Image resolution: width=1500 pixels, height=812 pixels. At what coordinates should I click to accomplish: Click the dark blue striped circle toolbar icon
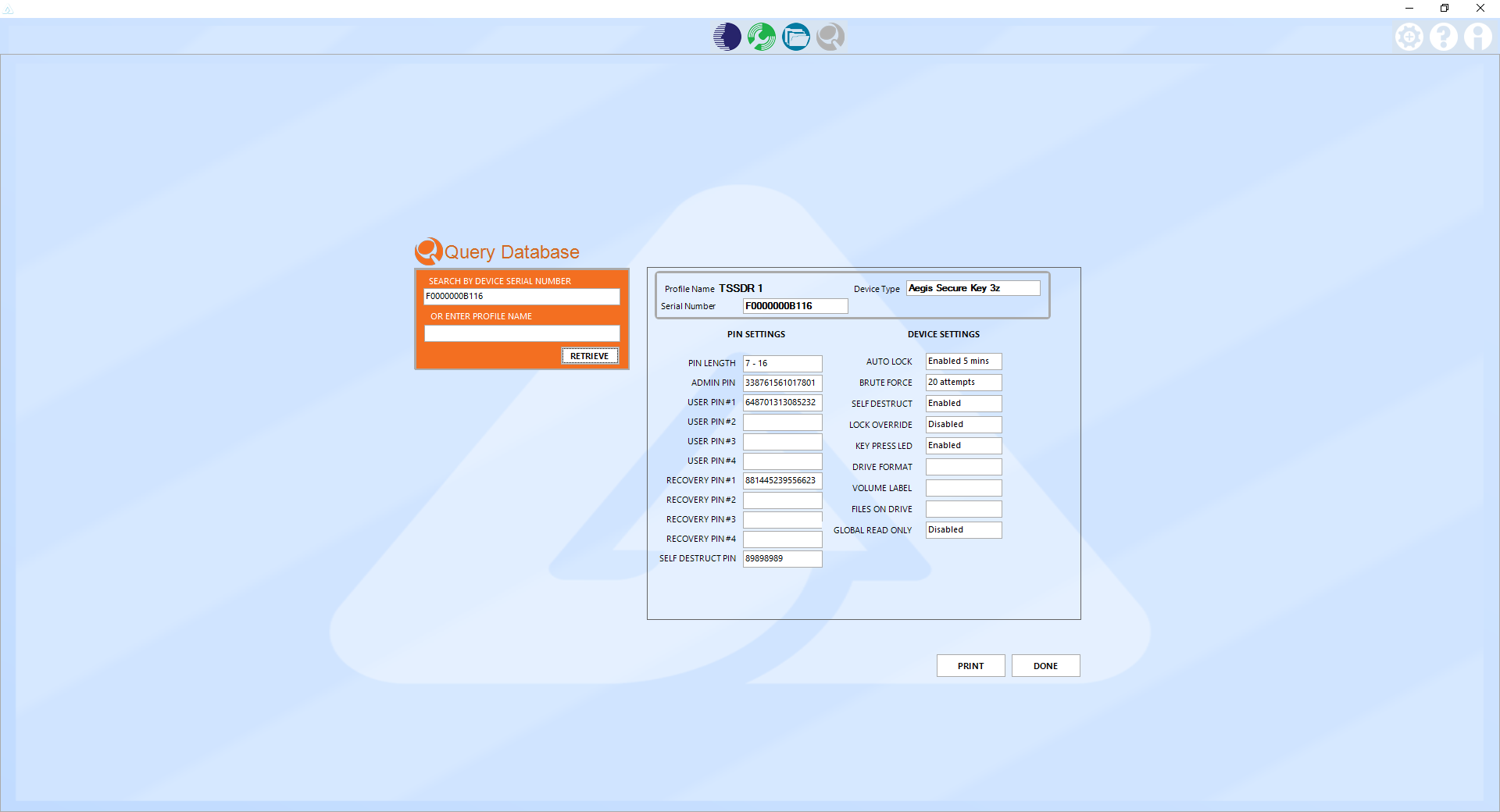[727, 37]
